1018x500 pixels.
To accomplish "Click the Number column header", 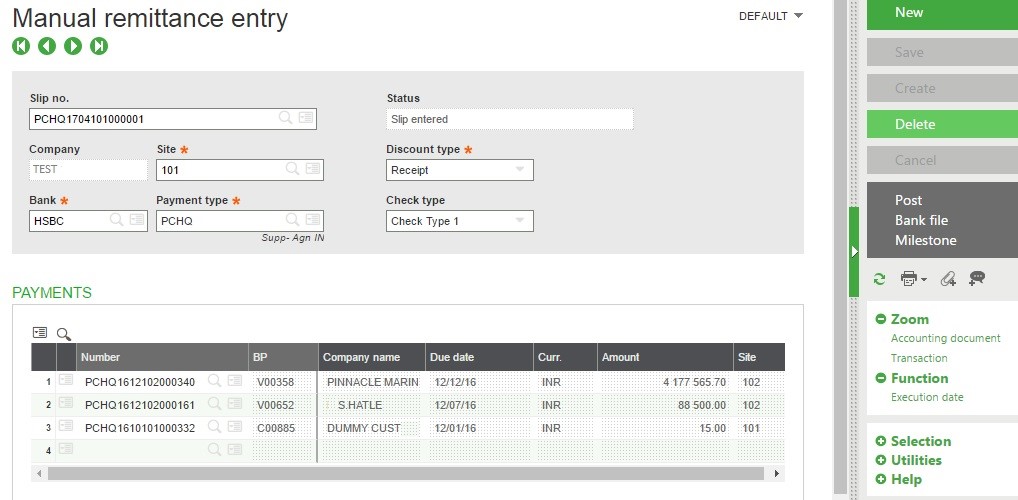I will [162, 357].
